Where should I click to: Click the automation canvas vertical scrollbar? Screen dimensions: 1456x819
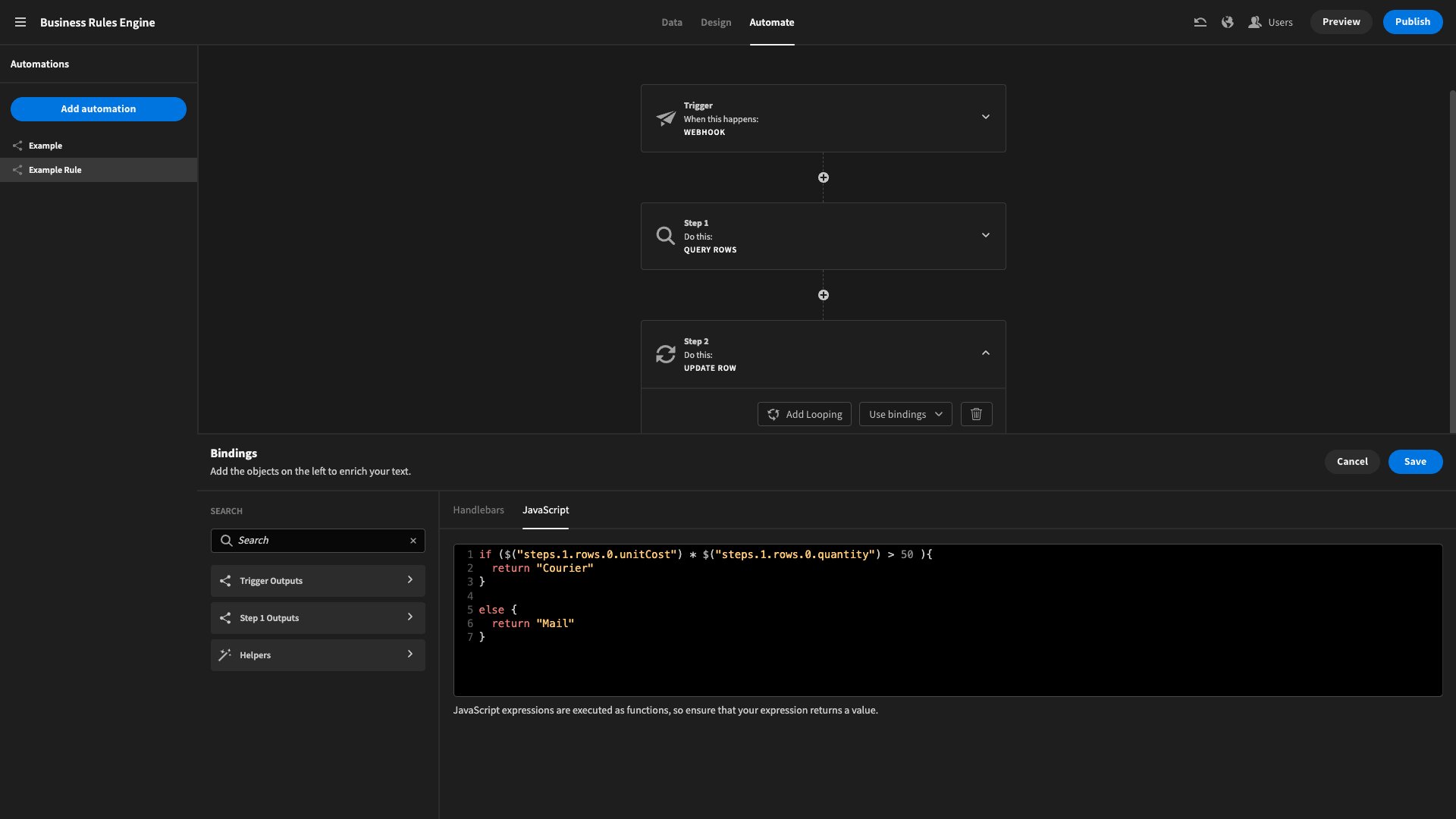[1451, 262]
